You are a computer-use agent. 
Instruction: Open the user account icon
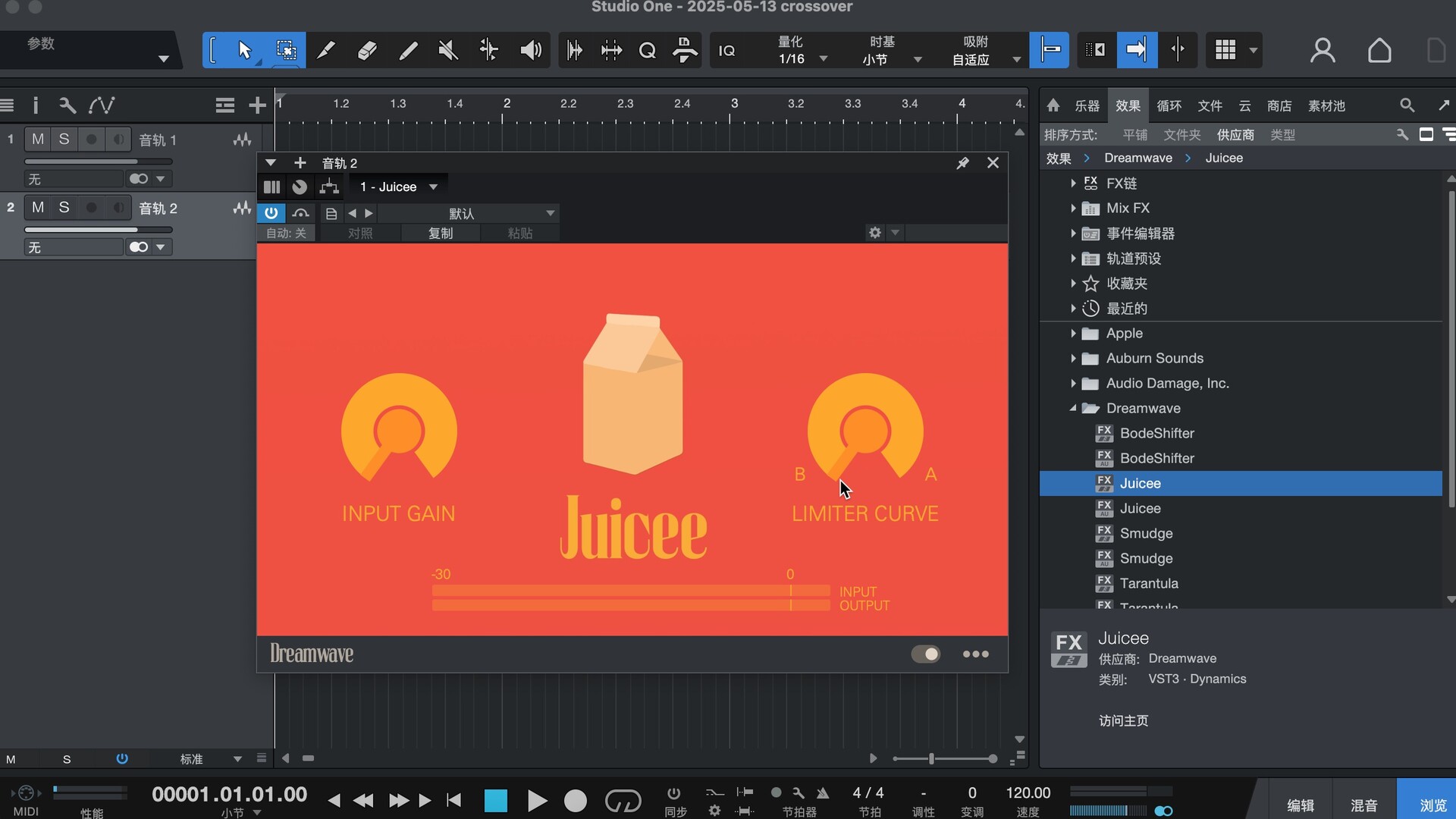1323,50
